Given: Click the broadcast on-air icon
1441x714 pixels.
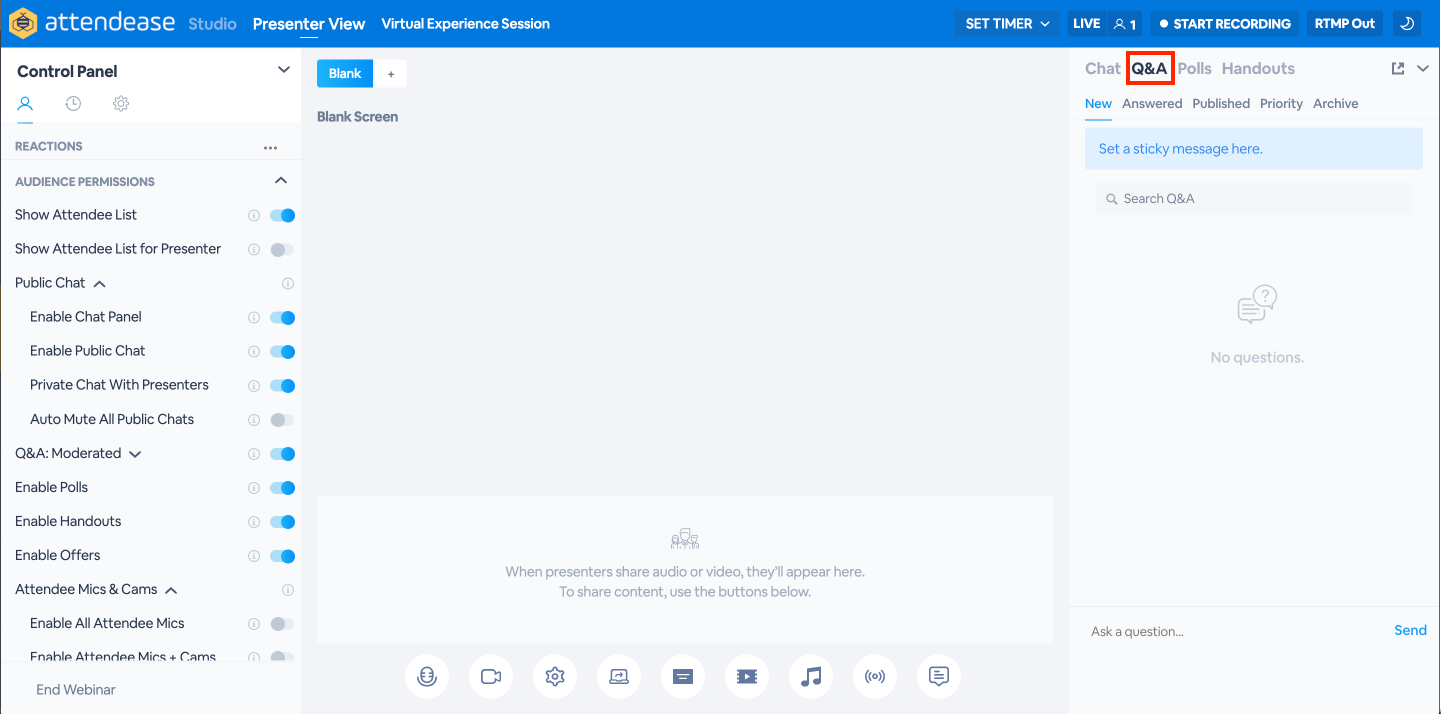Looking at the screenshot, I should tap(875, 676).
